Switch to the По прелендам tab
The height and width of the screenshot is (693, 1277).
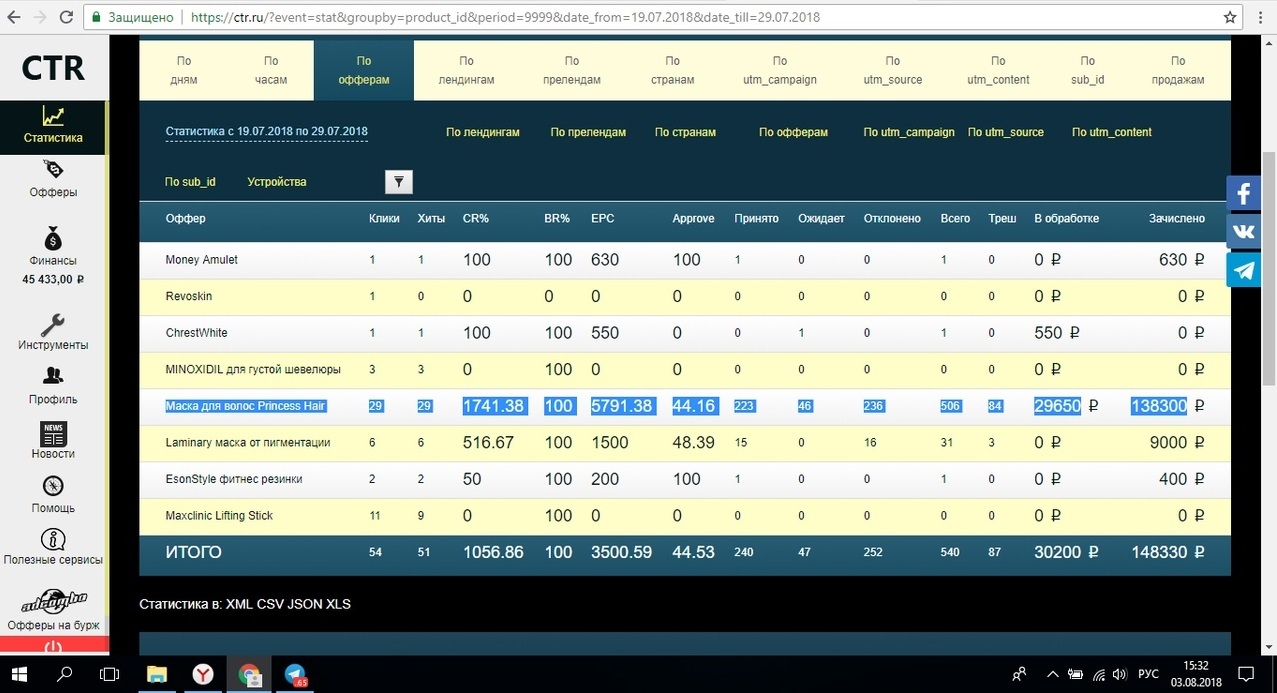click(571, 70)
